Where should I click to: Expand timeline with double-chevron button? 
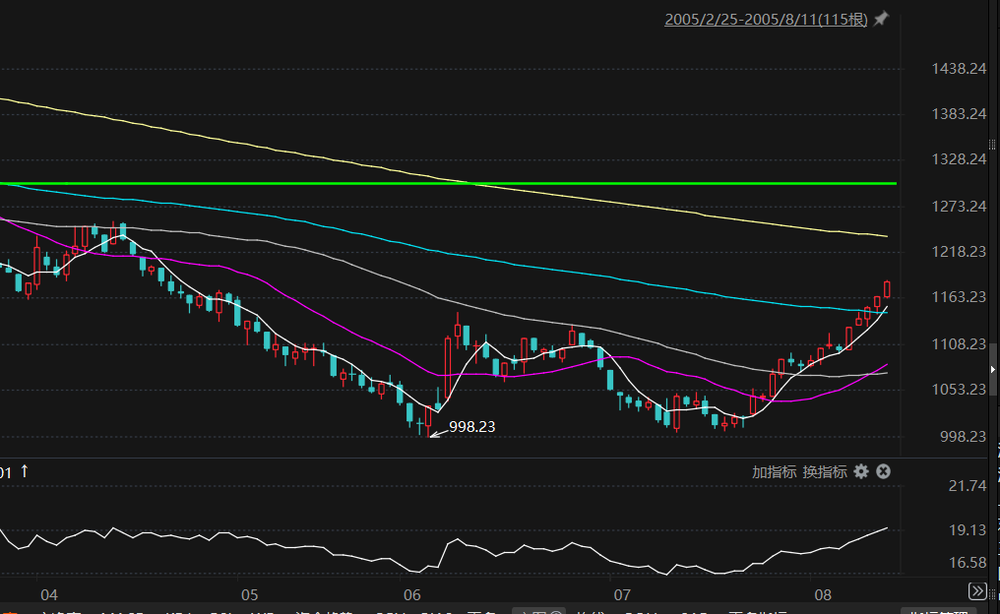click(x=977, y=592)
